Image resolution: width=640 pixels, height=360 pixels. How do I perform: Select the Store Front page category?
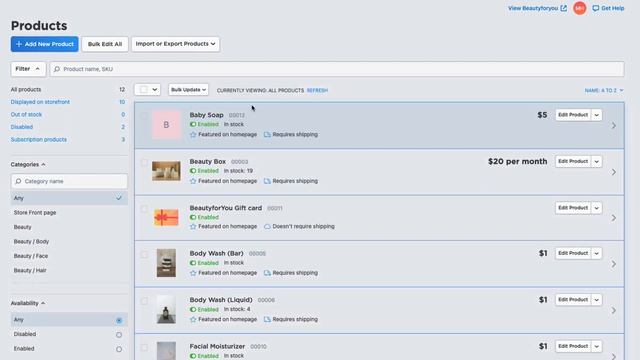coord(35,213)
